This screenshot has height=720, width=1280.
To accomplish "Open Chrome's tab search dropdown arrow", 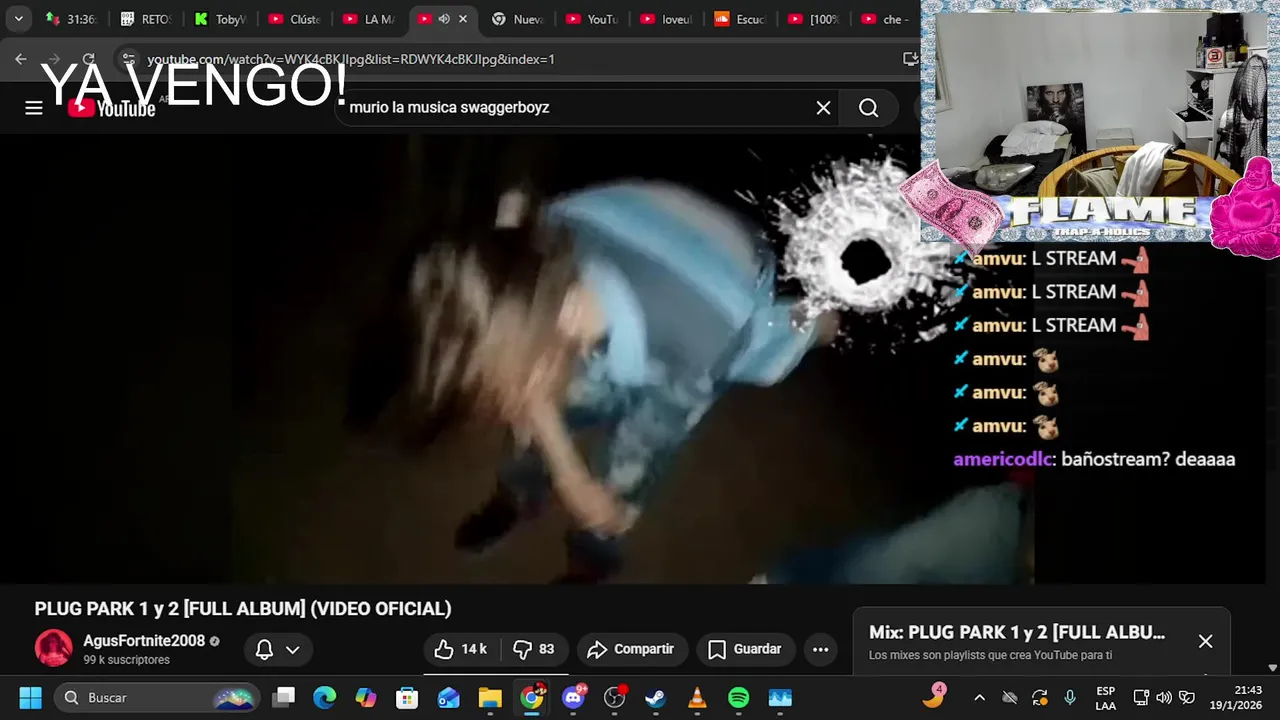I will 18,19.
